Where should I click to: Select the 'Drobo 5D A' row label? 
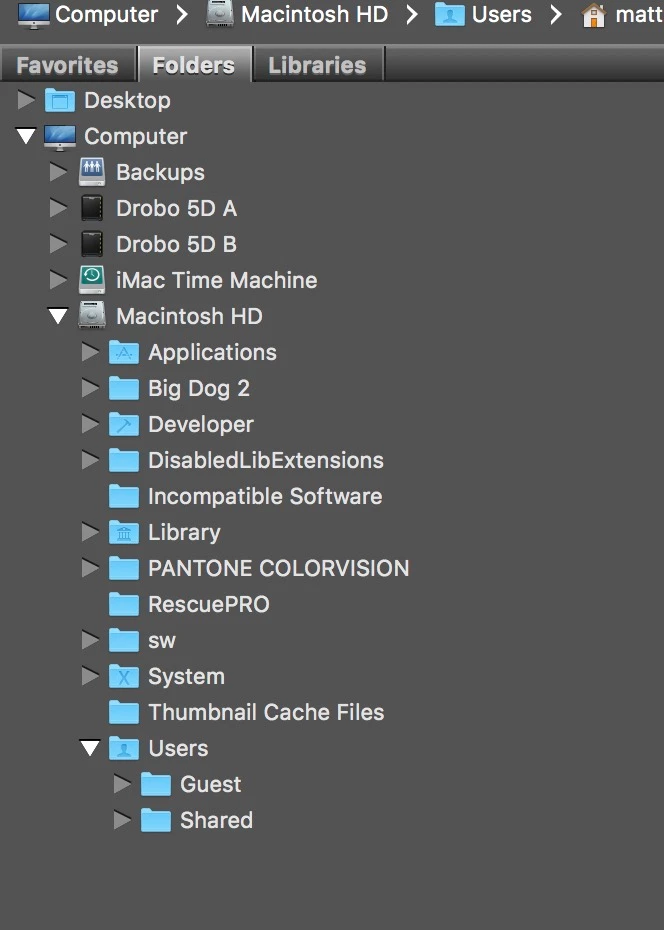point(176,209)
